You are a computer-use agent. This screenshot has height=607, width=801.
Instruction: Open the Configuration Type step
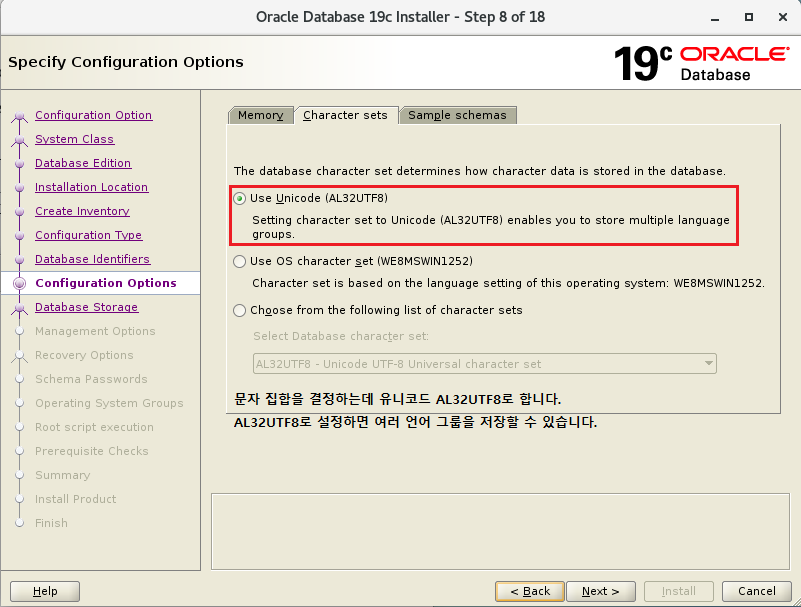tap(88, 235)
